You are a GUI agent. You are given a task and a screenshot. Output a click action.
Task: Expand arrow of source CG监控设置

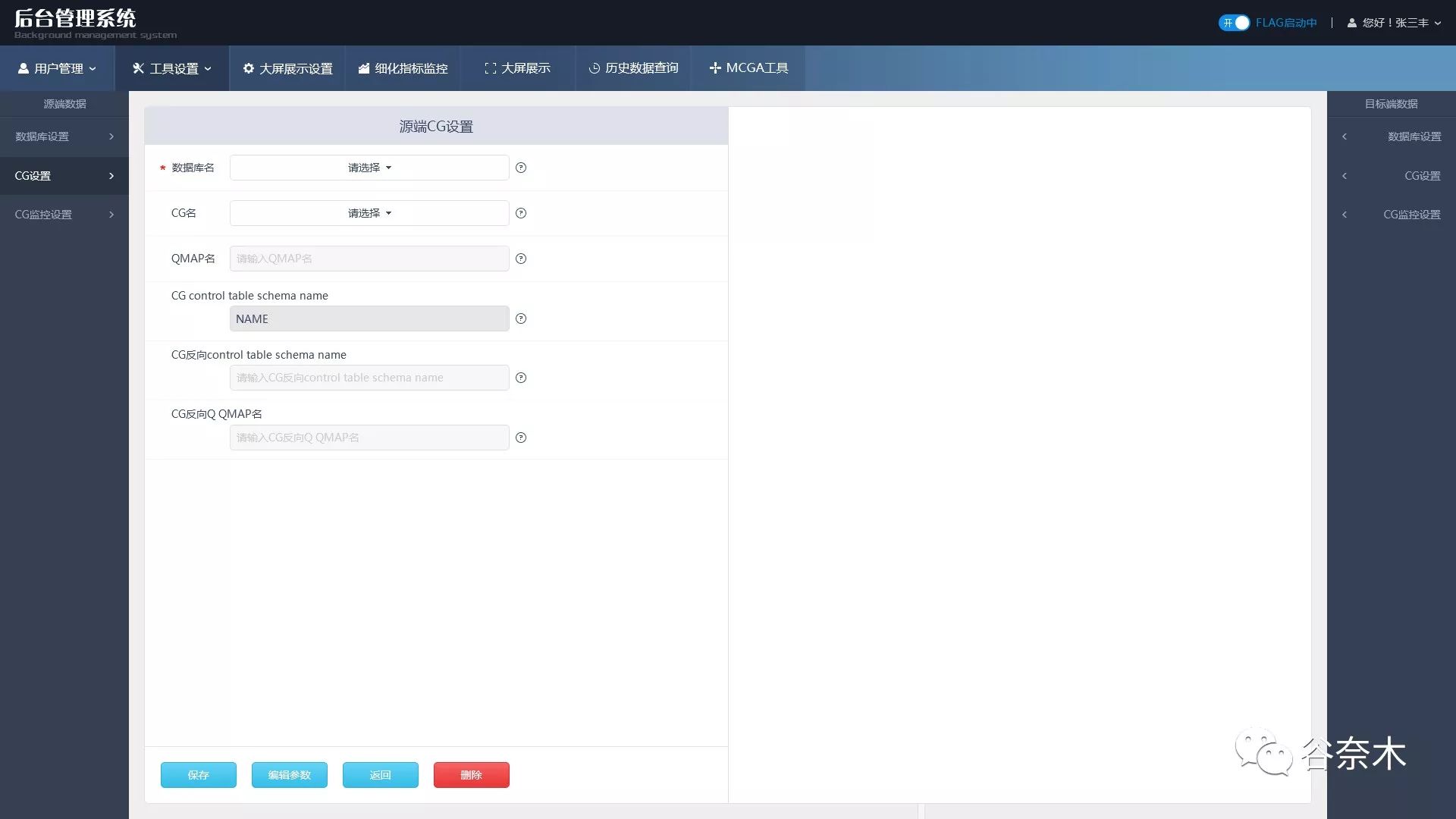pyautogui.click(x=111, y=215)
